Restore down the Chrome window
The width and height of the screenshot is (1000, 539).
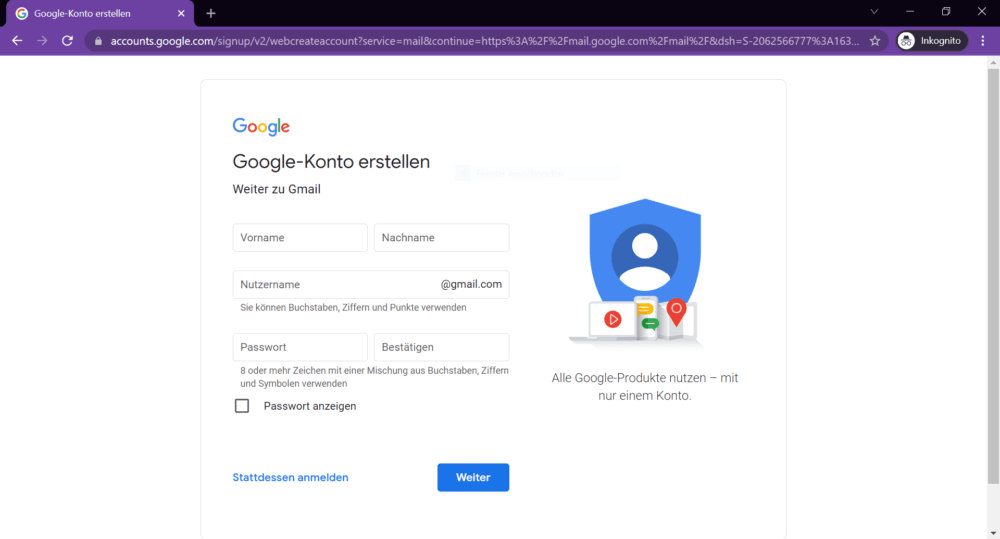click(x=946, y=11)
